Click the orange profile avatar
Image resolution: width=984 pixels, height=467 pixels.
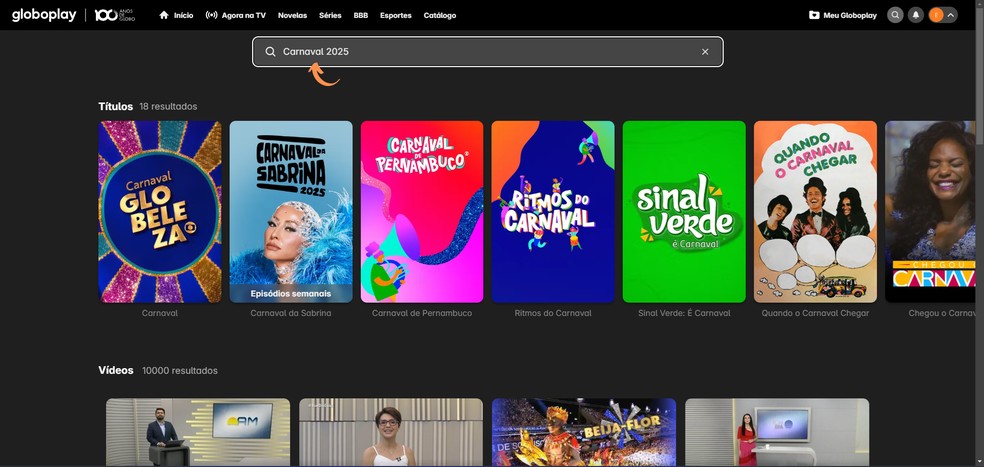point(936,15)
